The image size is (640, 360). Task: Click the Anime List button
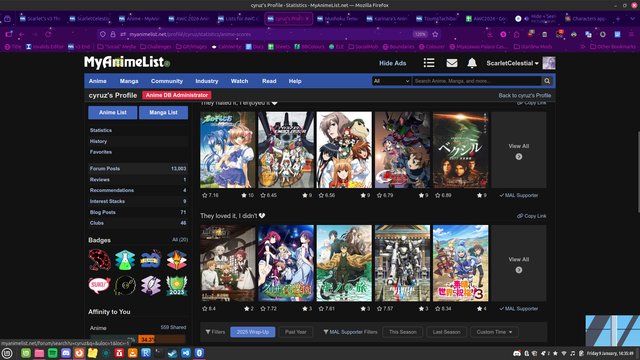(x=113, y=112)
